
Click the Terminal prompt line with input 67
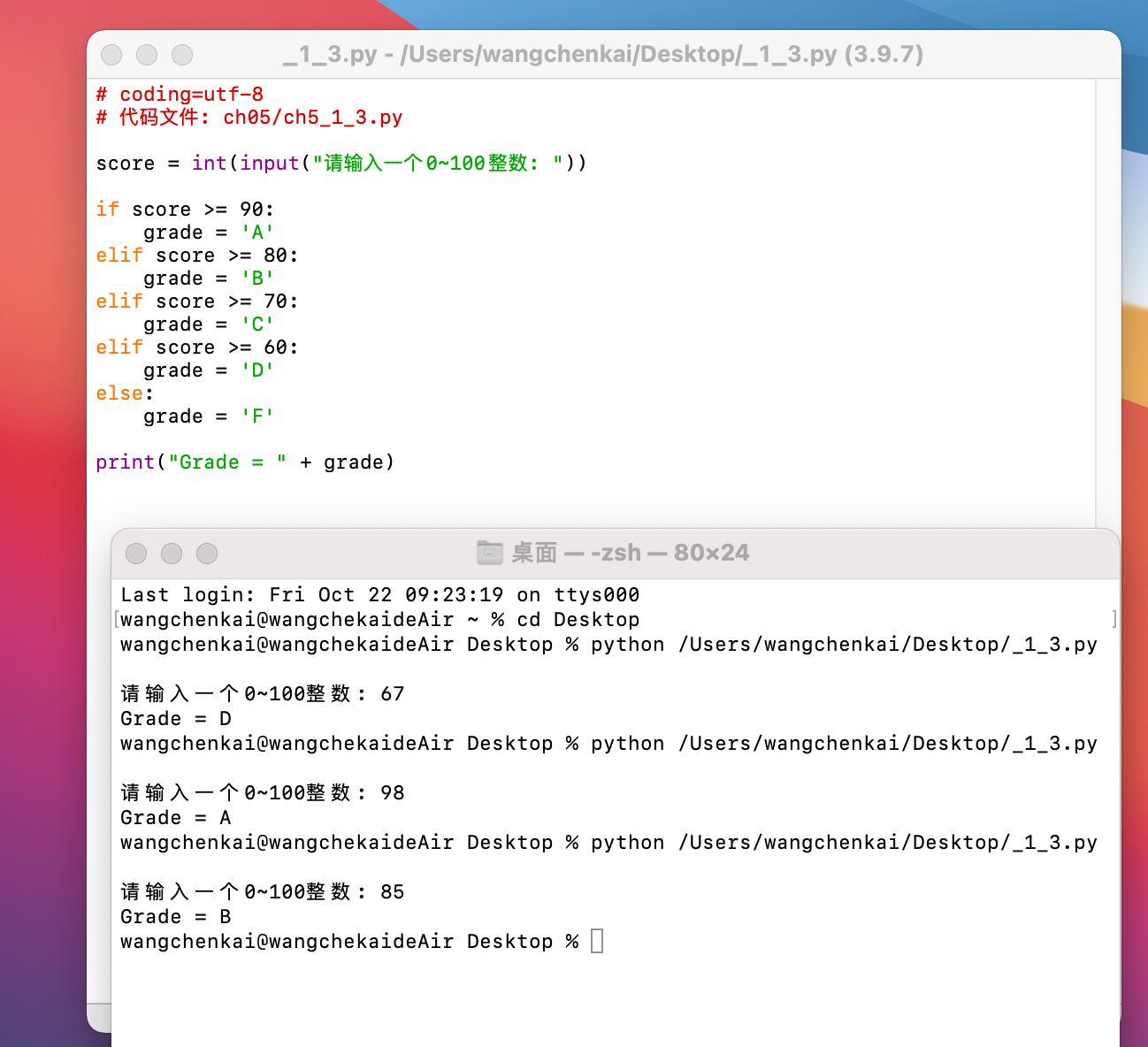coord(263,694)
